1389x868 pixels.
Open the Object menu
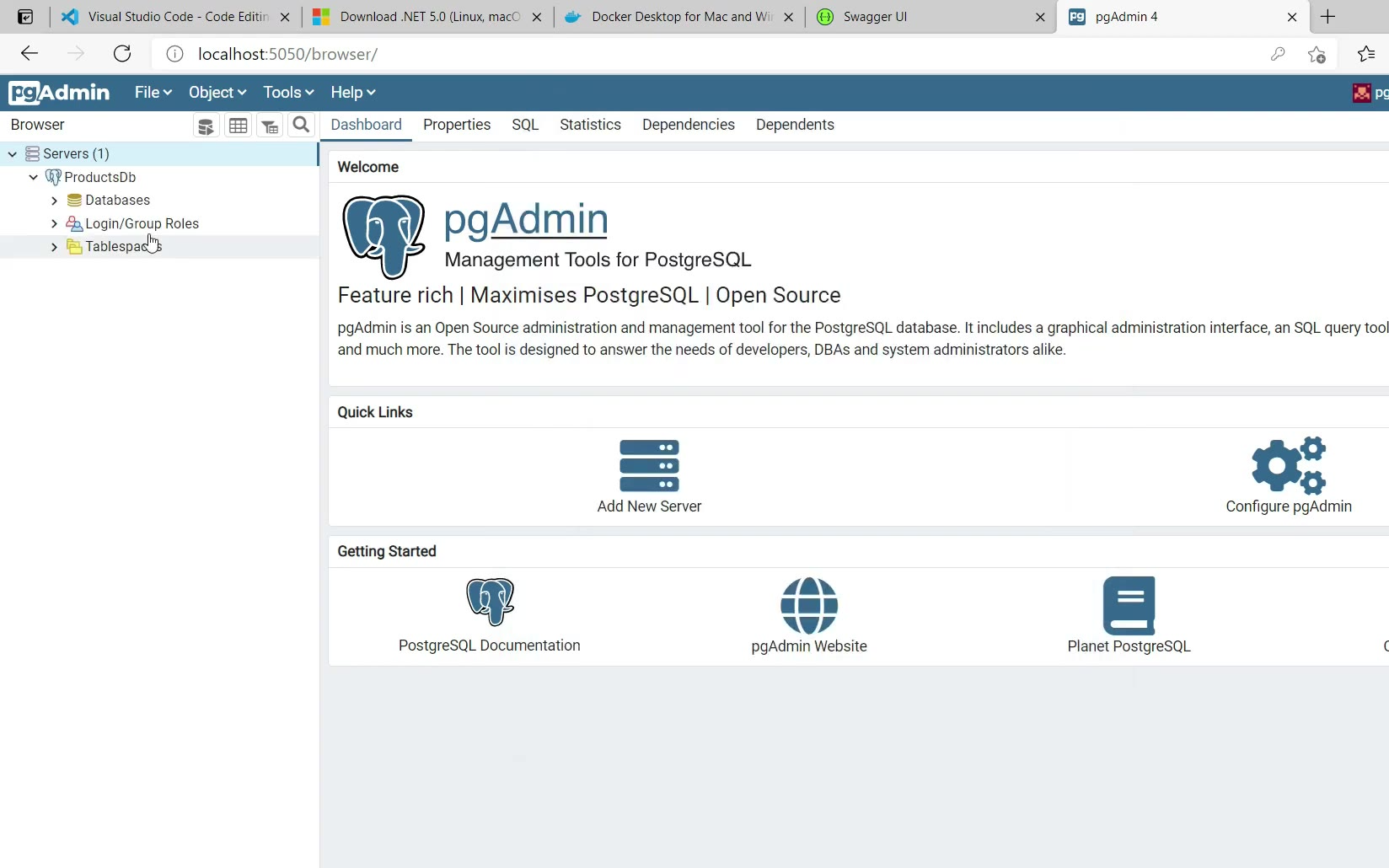coord(217,93)
